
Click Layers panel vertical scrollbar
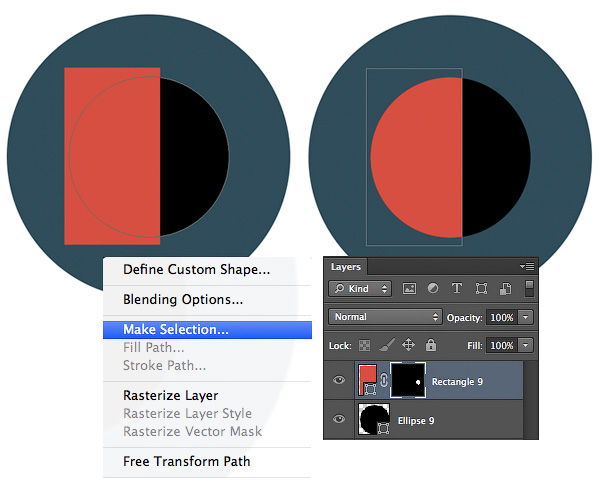click(530, 399)
